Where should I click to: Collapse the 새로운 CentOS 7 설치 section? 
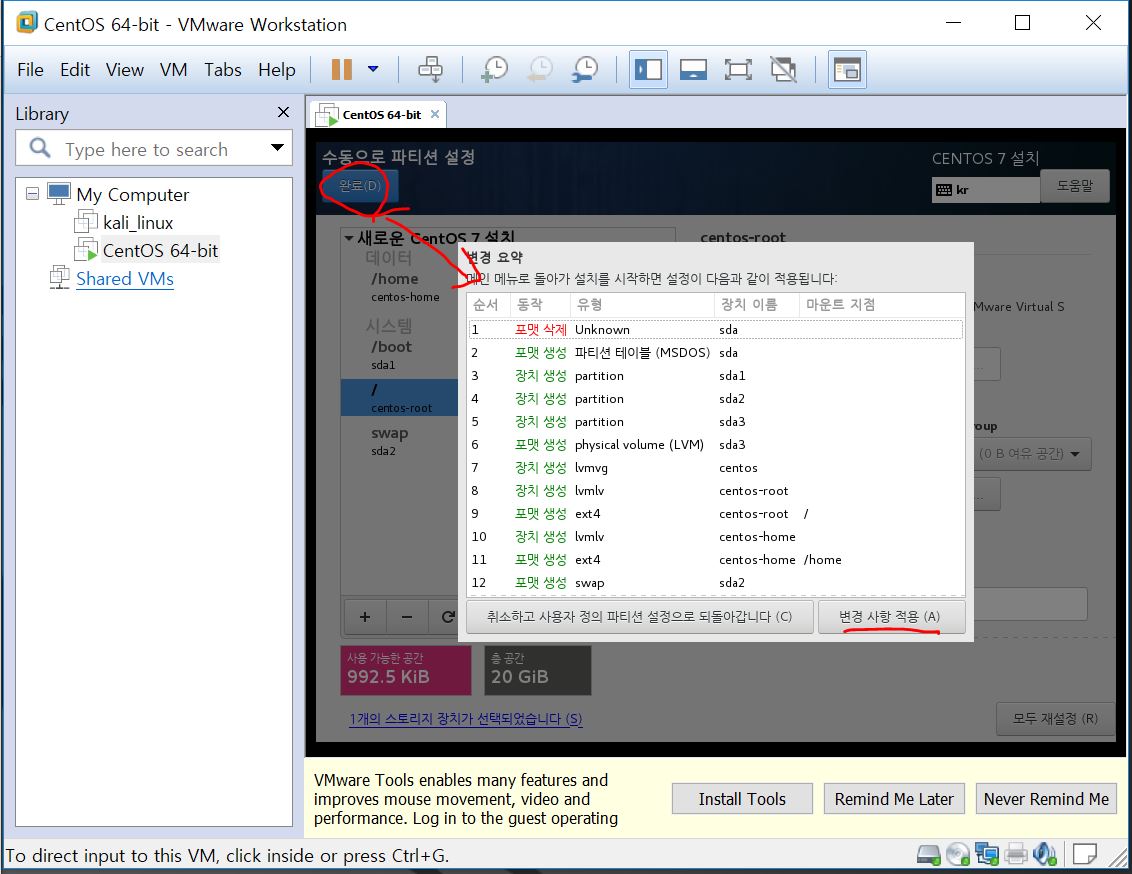(349, 237)
